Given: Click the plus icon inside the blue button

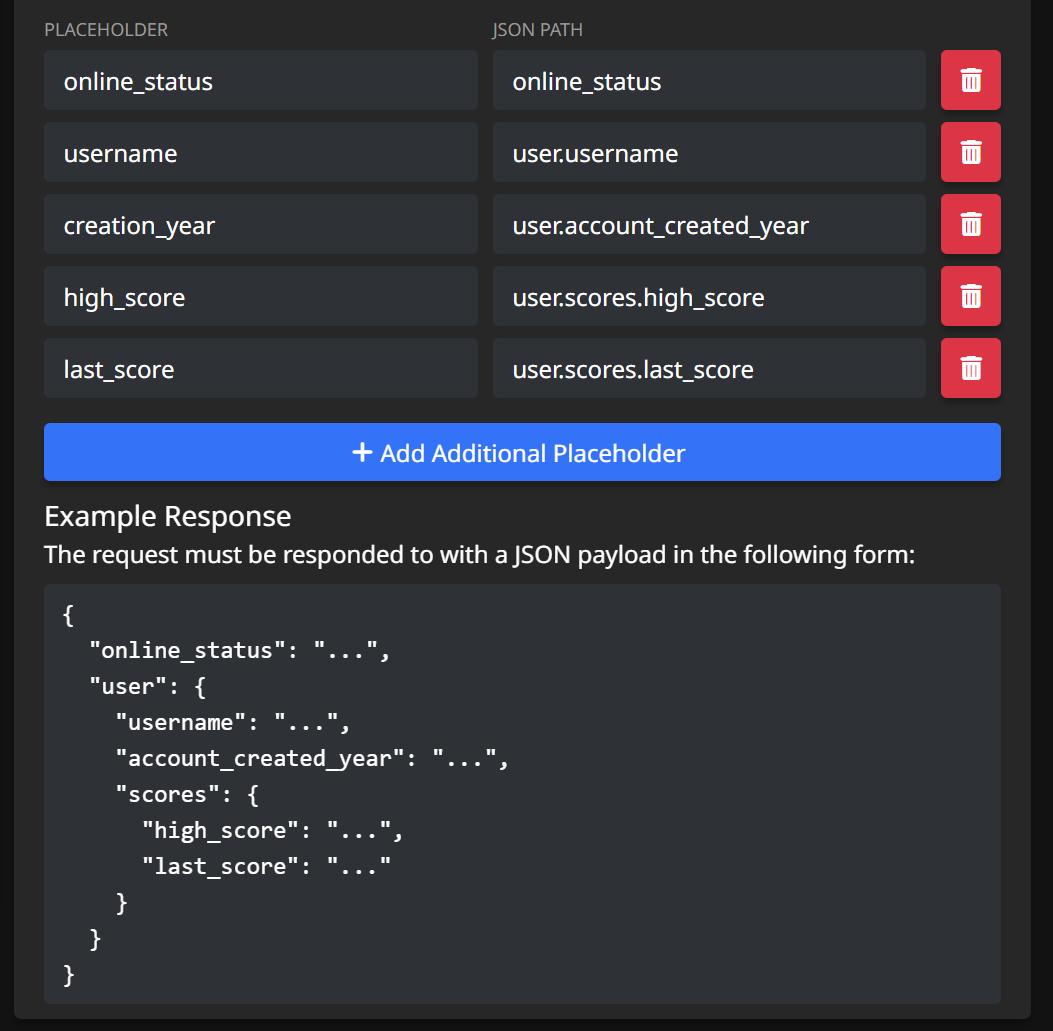Looking at the screenshot, I should coord(362,452).
